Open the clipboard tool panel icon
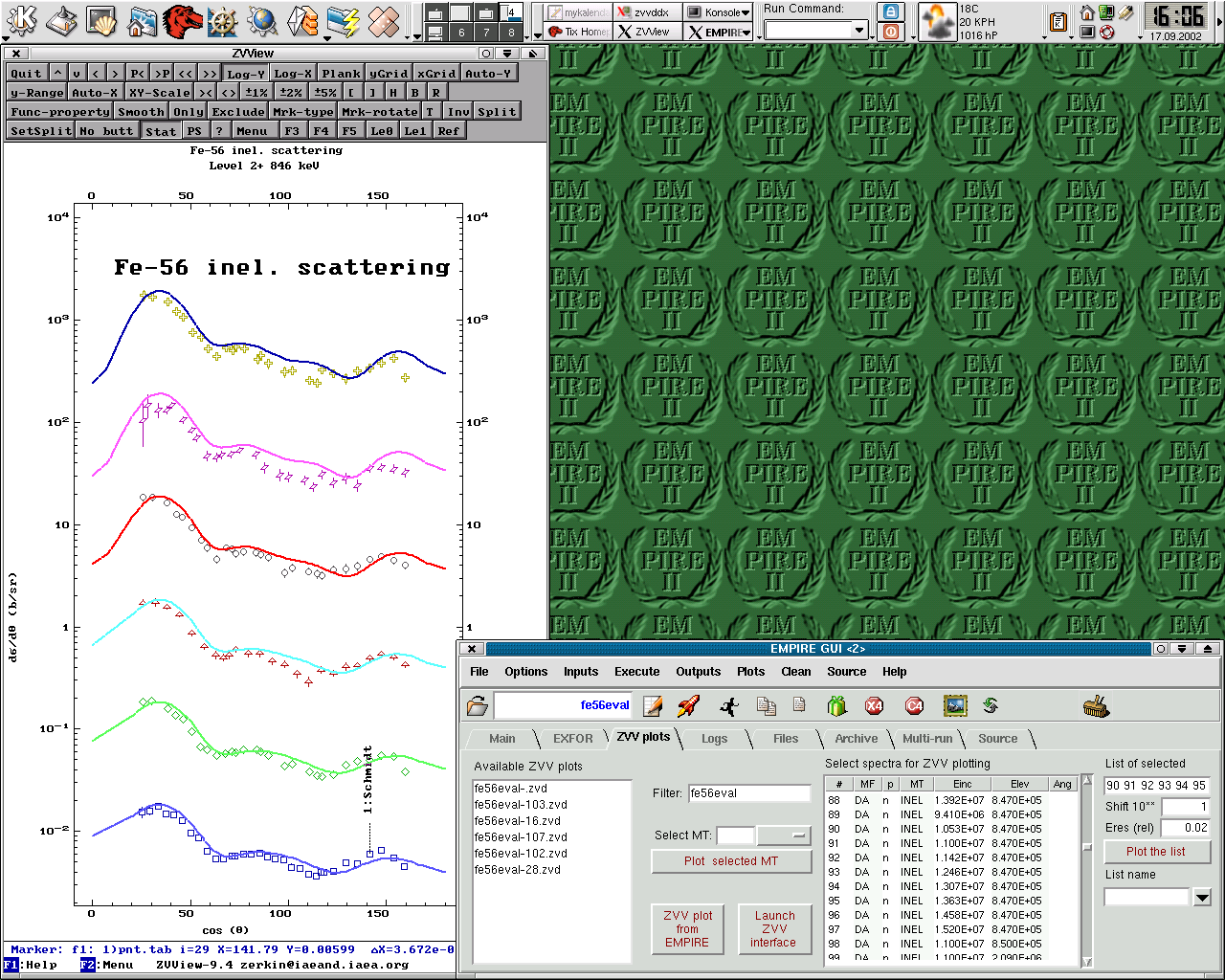This screenshot has height=980, width=1225. (1058, 22)
